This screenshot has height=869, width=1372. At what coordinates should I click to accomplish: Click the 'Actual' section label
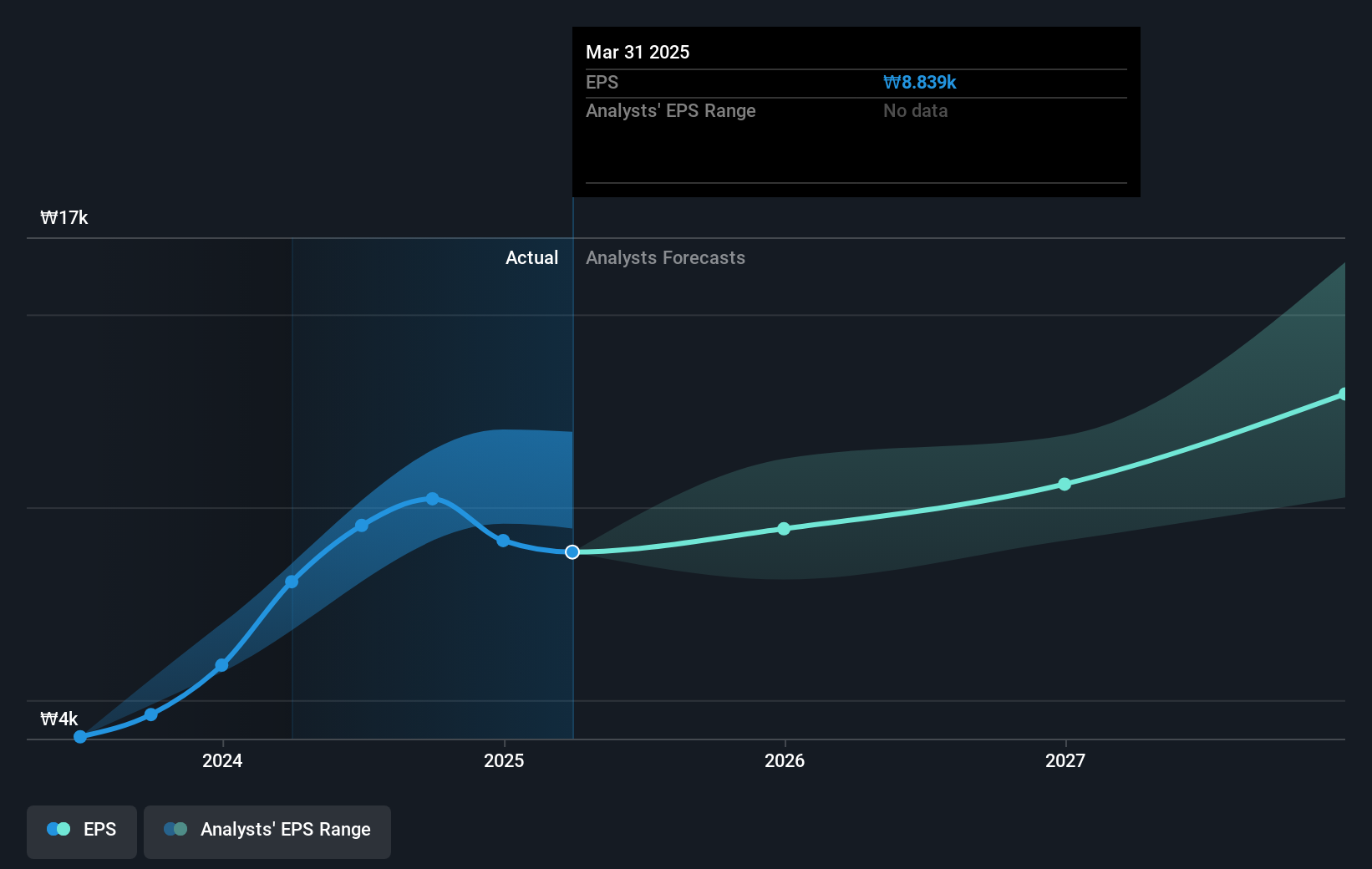click(531, 258)
